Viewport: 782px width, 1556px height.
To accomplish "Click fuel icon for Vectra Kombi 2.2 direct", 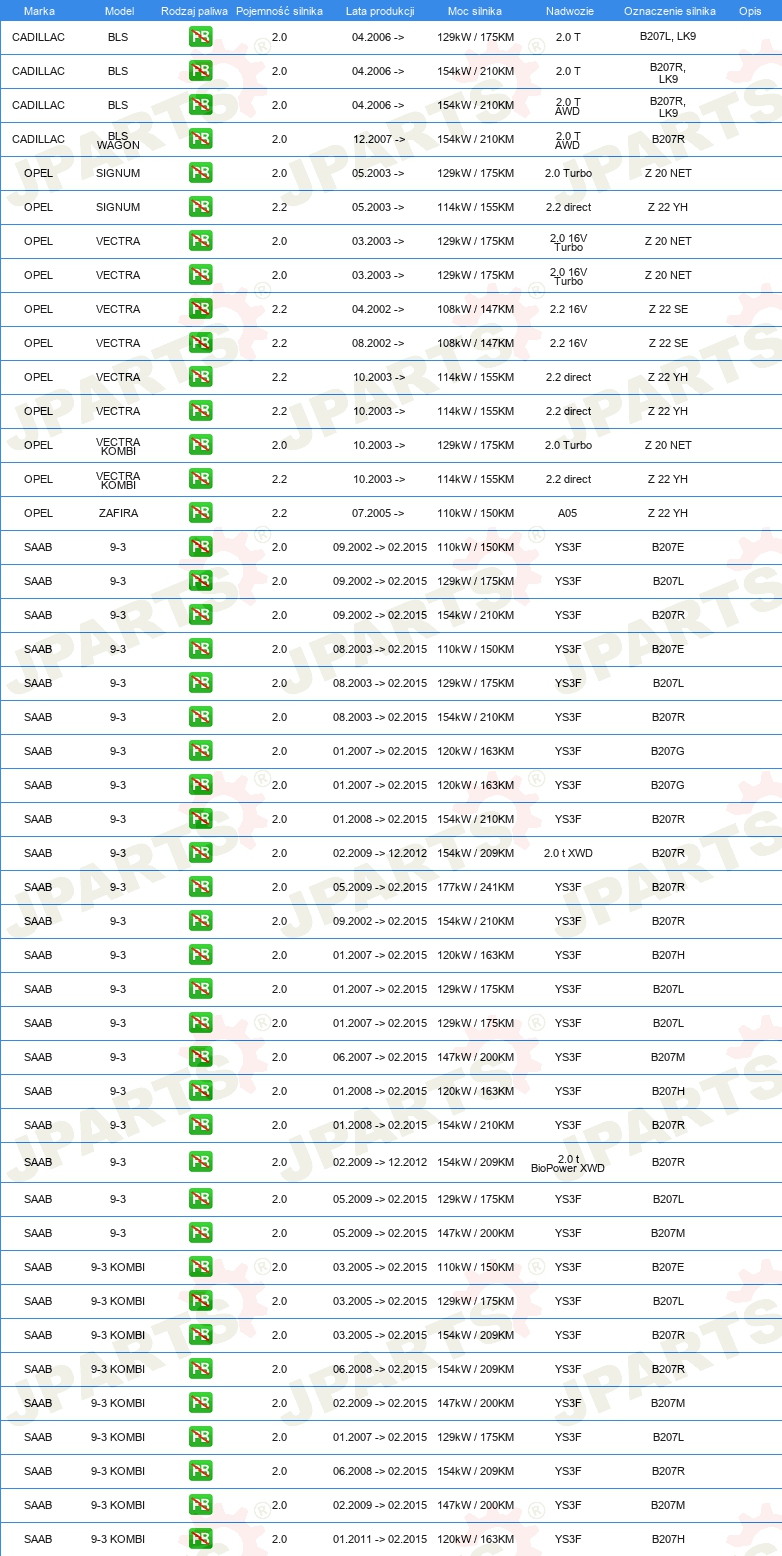I will click(200, 479).
